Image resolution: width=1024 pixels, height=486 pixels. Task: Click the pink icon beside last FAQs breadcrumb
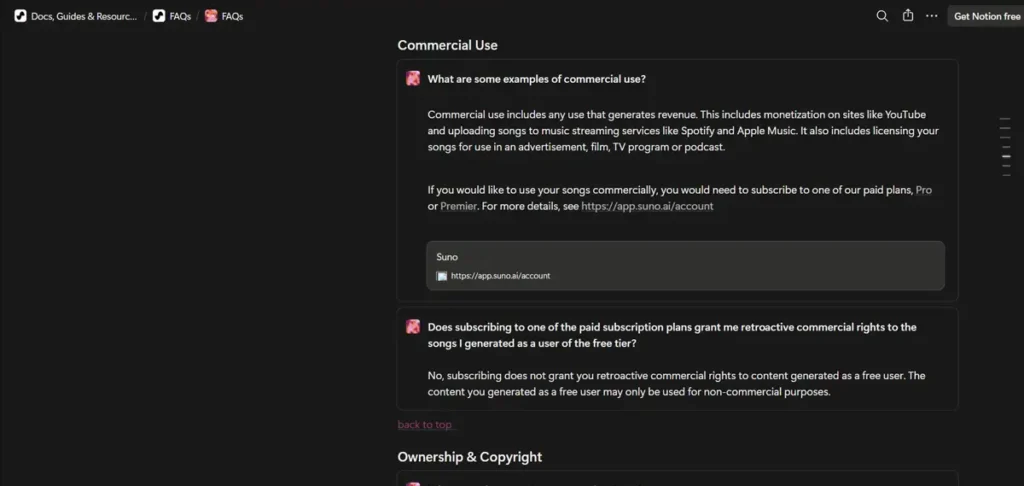(211, 16)
